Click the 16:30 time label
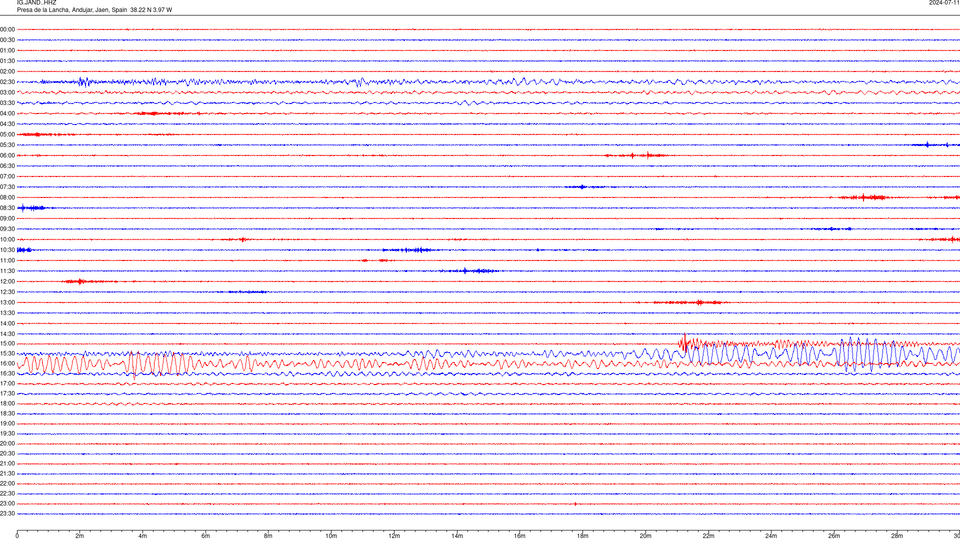Viewport: 960px width, 540px height. 7,373
